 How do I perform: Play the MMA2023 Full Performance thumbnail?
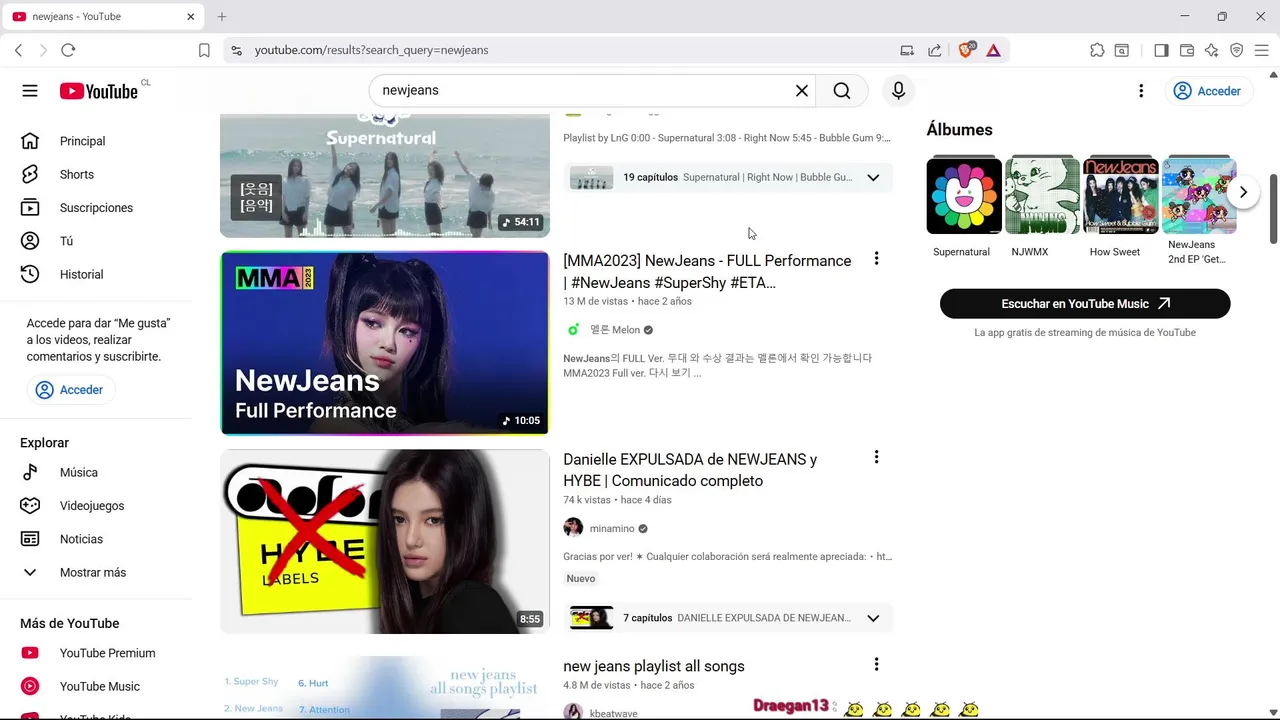tap(385, 343)
